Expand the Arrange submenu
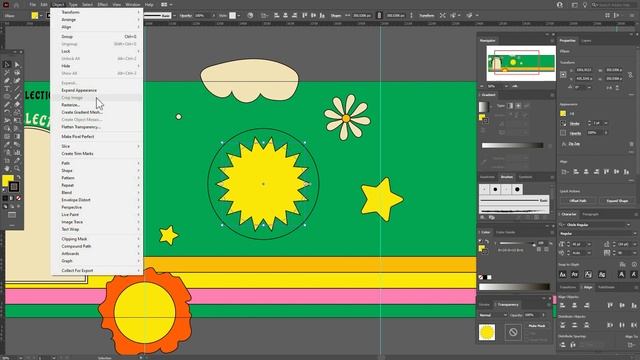 (96, 20)
